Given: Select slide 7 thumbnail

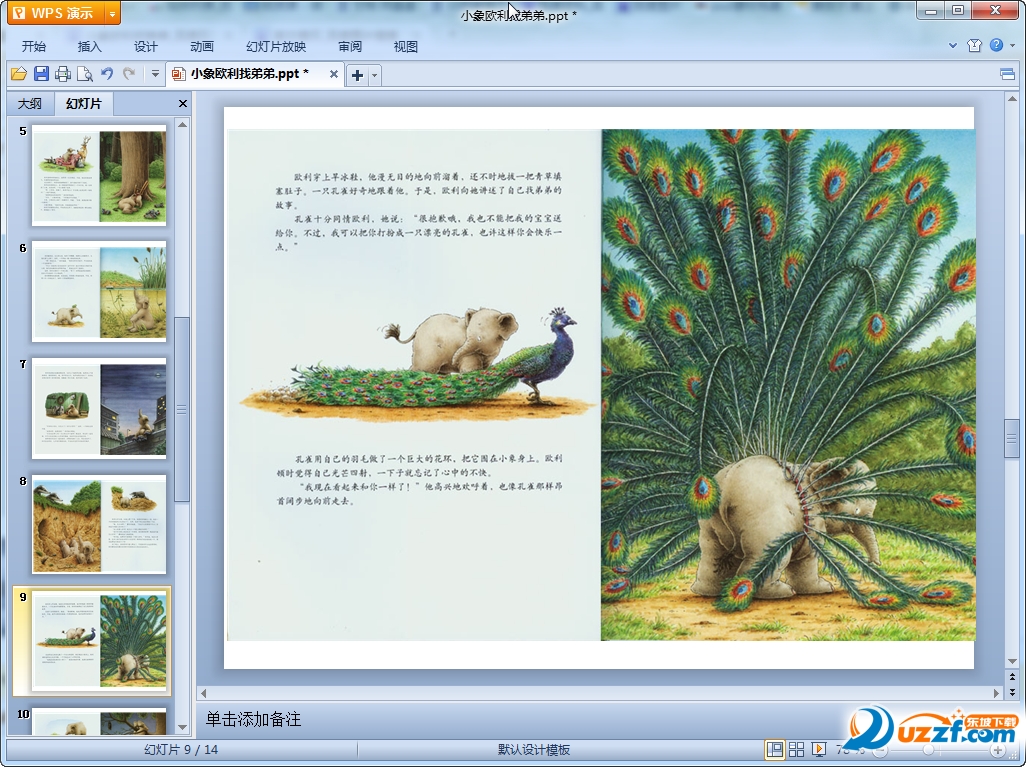Looking at the screenshot, I should coord(99,408).
